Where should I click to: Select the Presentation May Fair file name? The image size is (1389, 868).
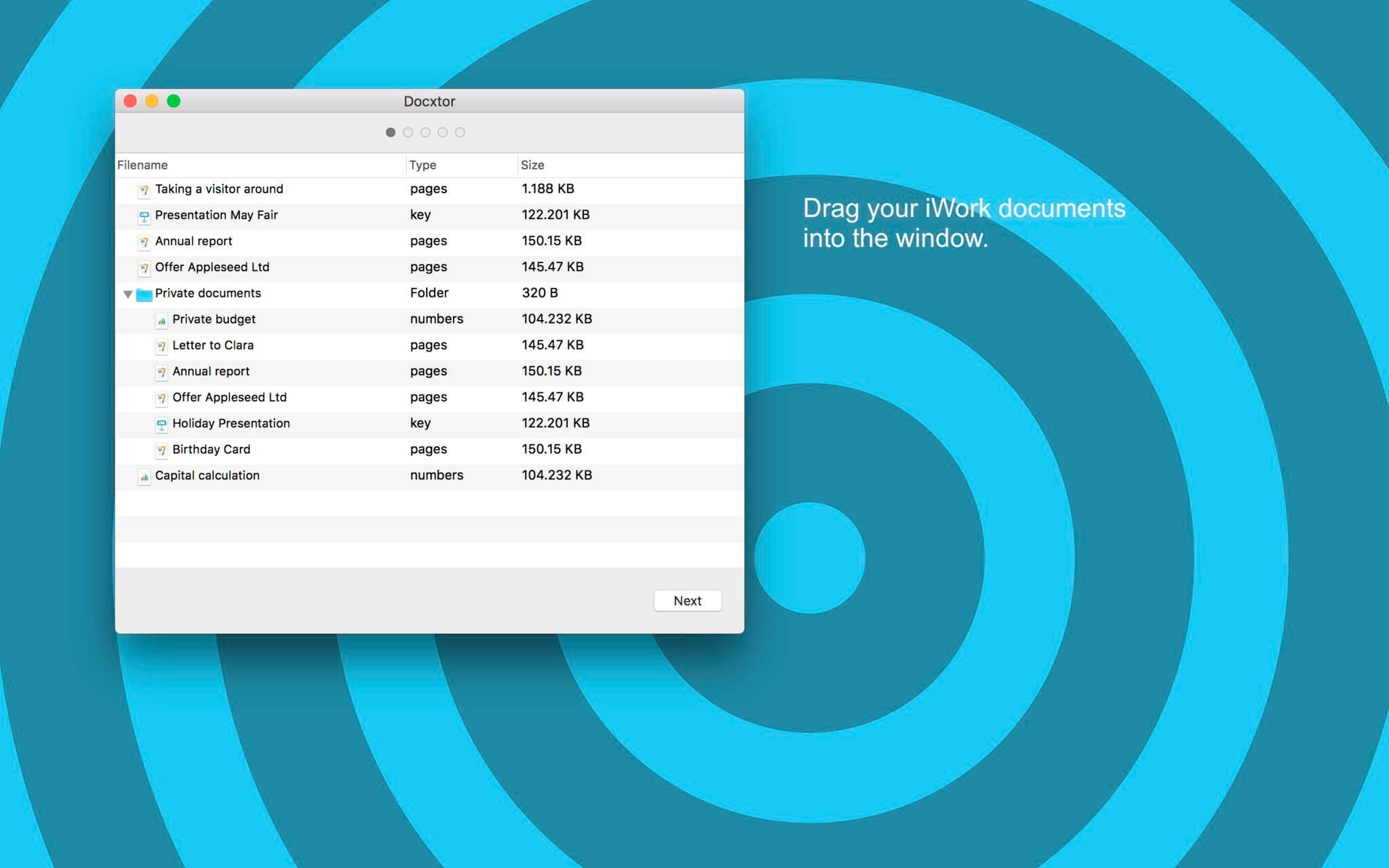[x=216, y=215]
